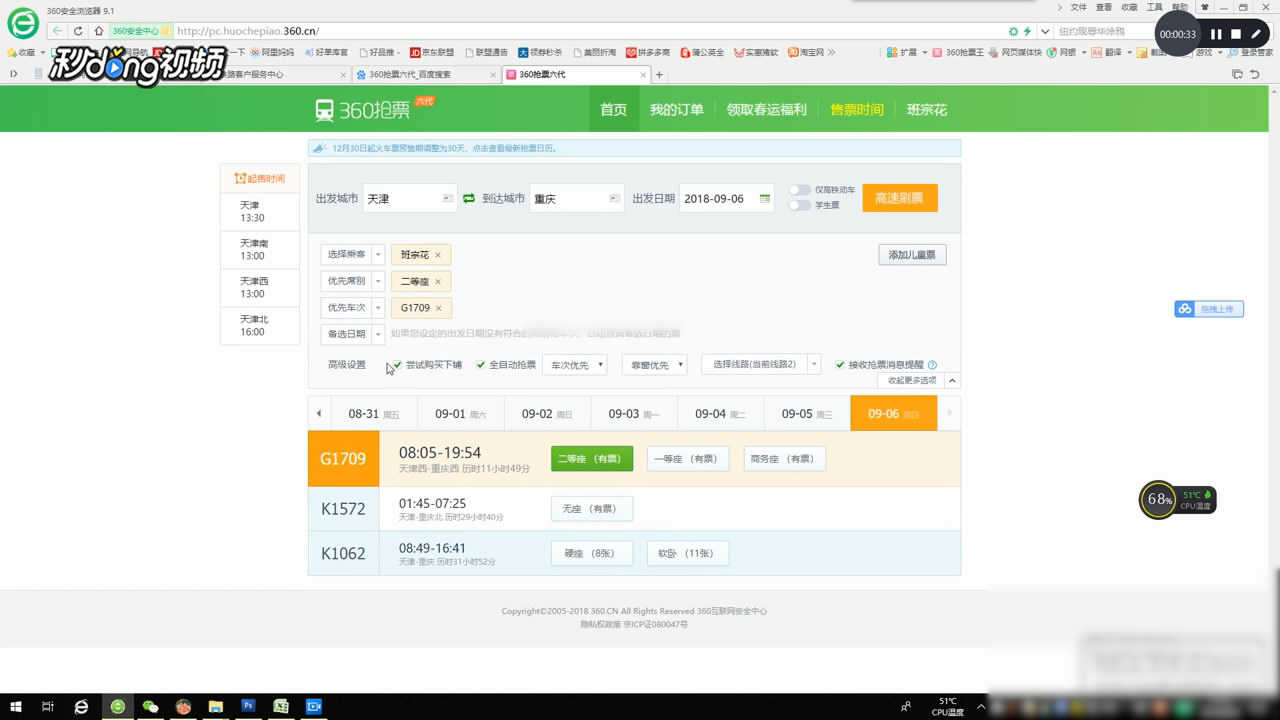1280x720 pixels.
Task: Open the calendar icon next to 出发日期
Action: tap(765, 198)
